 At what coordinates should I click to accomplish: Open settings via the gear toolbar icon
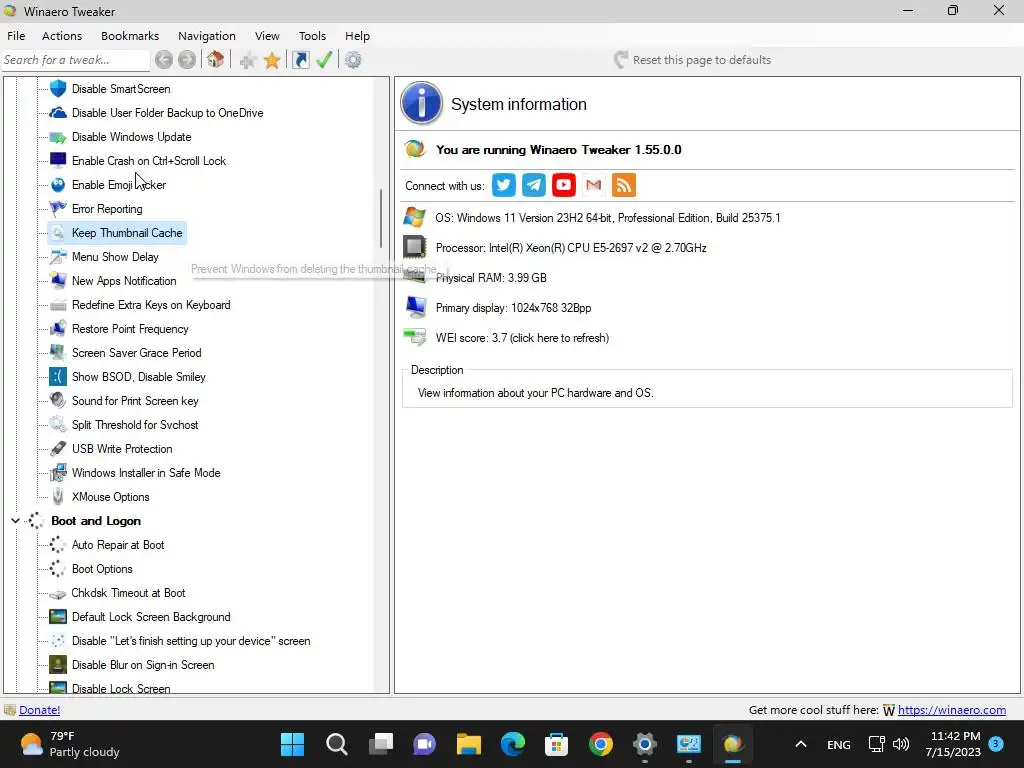353,60
